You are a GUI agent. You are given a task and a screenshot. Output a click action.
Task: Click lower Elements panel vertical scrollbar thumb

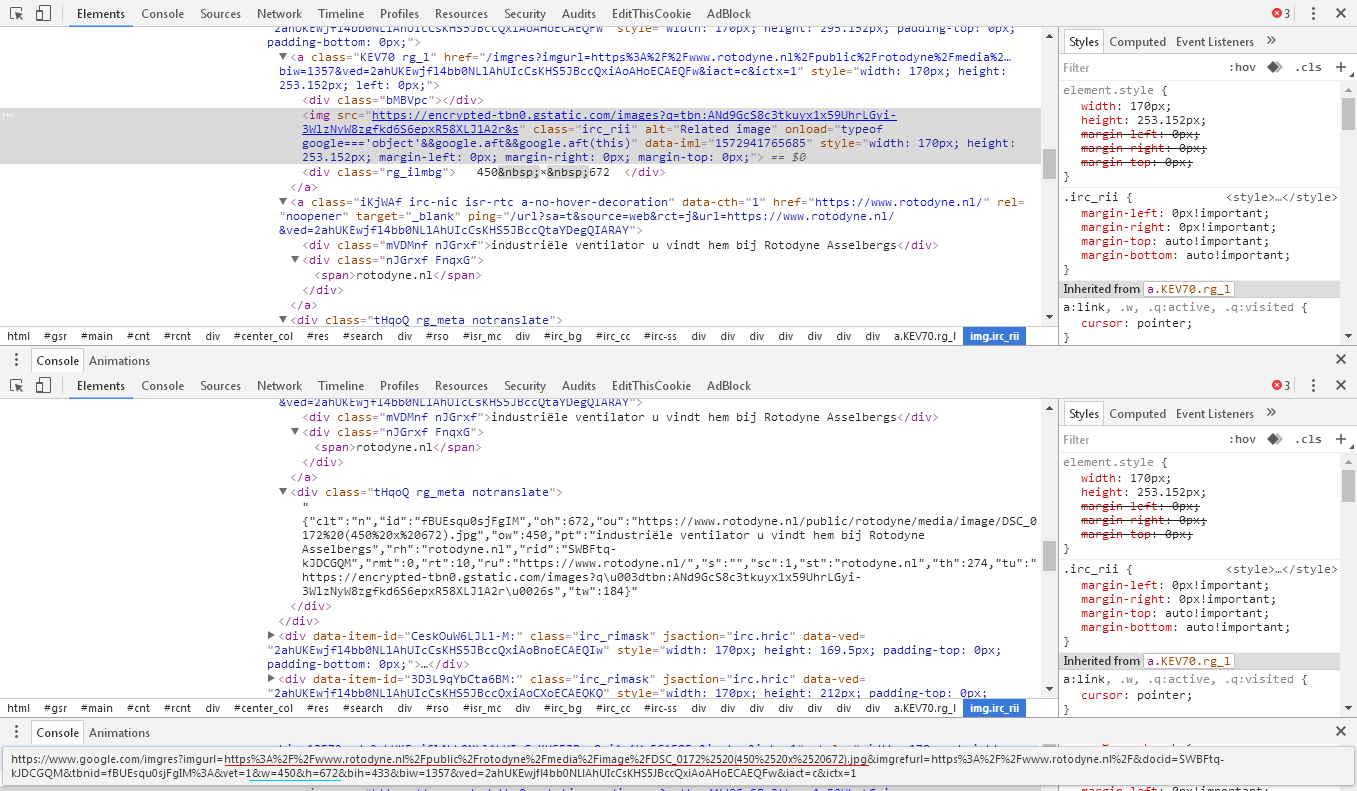click(x=1049, y=555)
